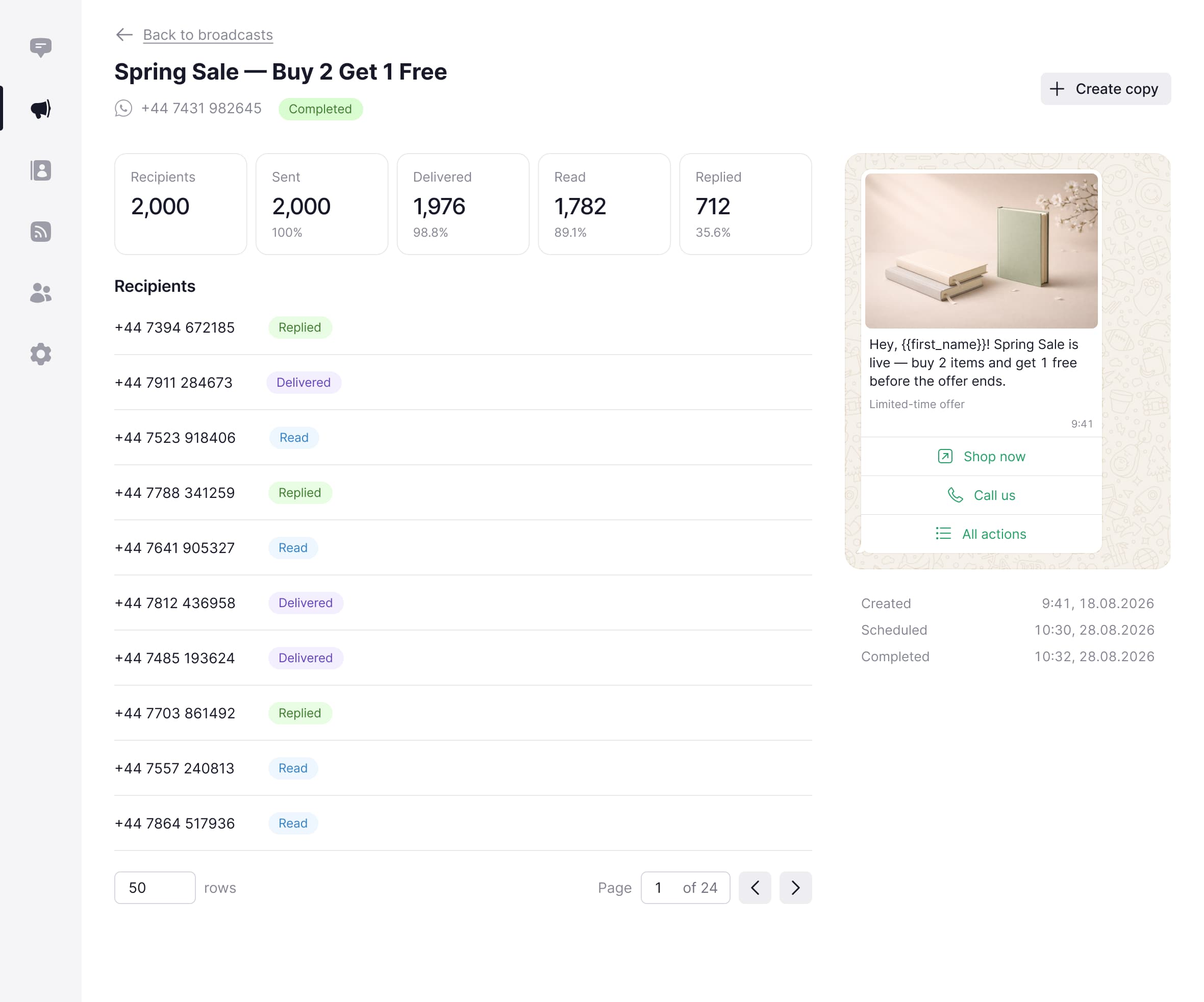Go to the next recipients page
Viewport: 1204px width, 1002px height.
coord(795,887)
